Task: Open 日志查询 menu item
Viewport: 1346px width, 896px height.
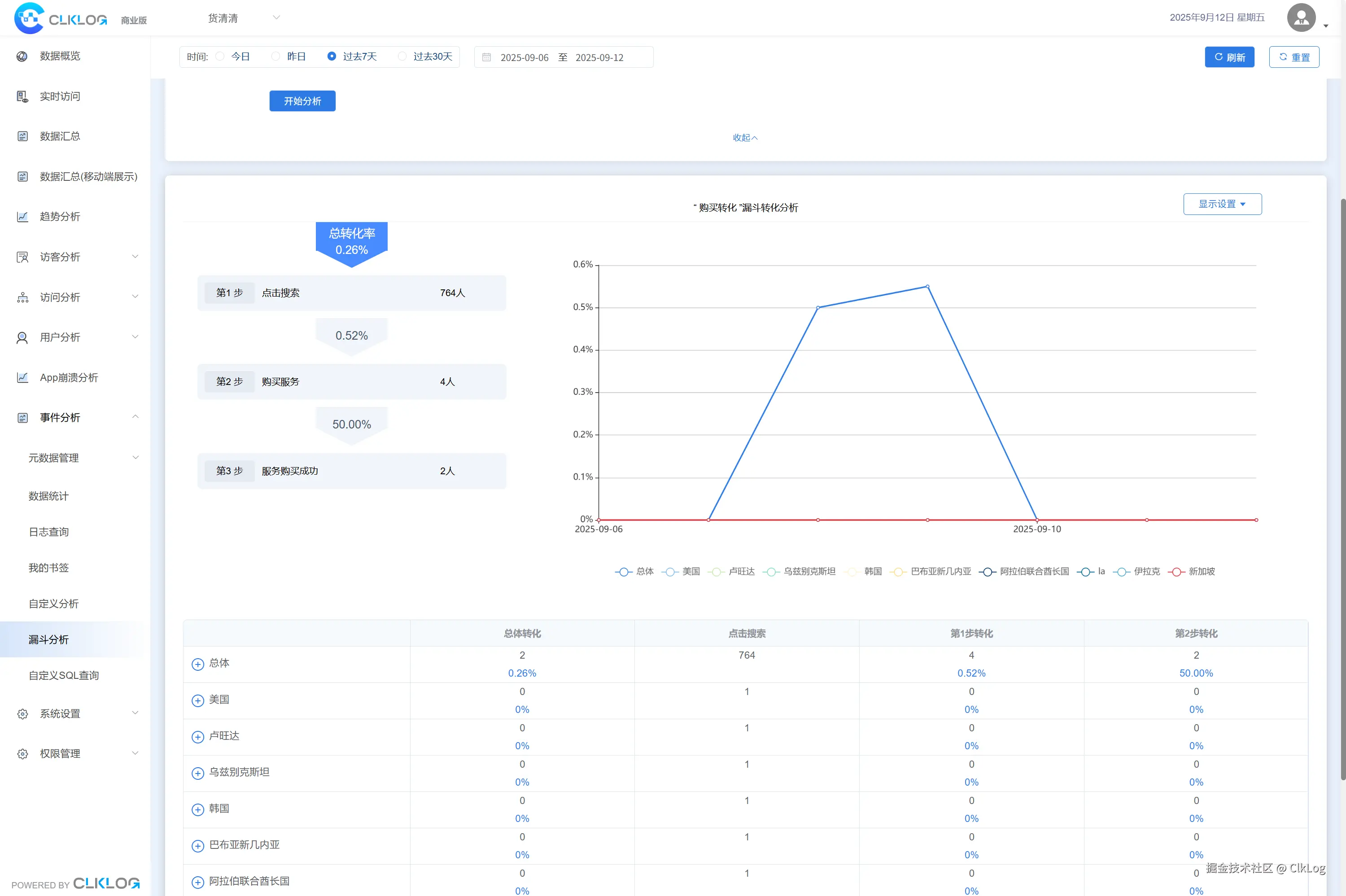Action: (48, 532)
